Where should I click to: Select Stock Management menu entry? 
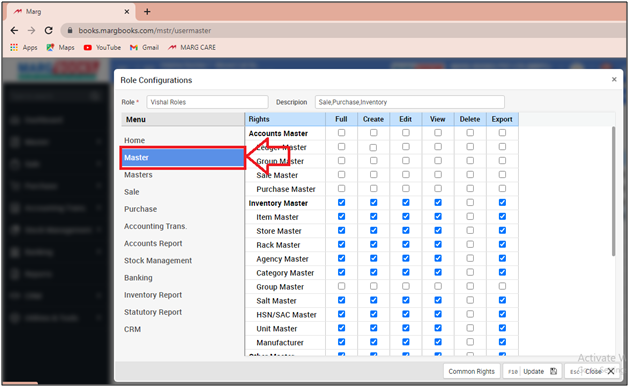pos(158,260)
